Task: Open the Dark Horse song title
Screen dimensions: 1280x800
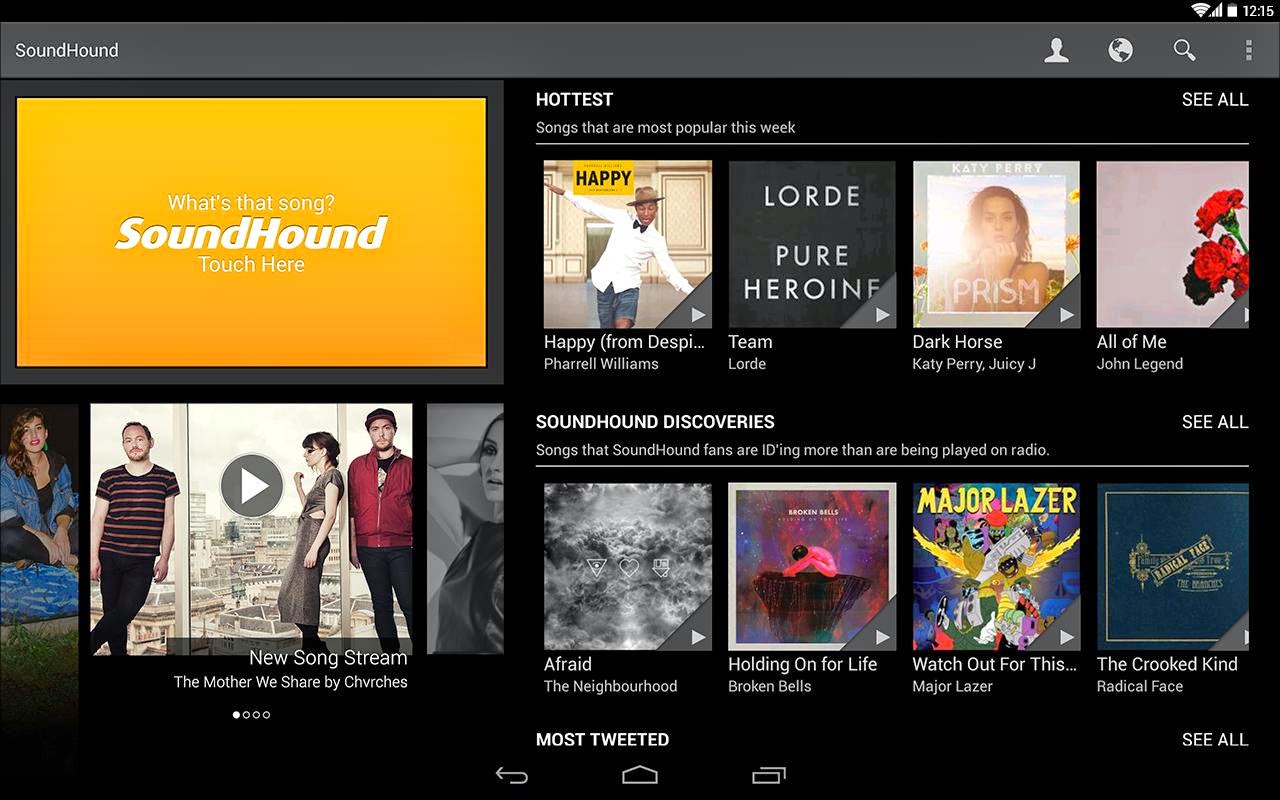Action: 957,341
